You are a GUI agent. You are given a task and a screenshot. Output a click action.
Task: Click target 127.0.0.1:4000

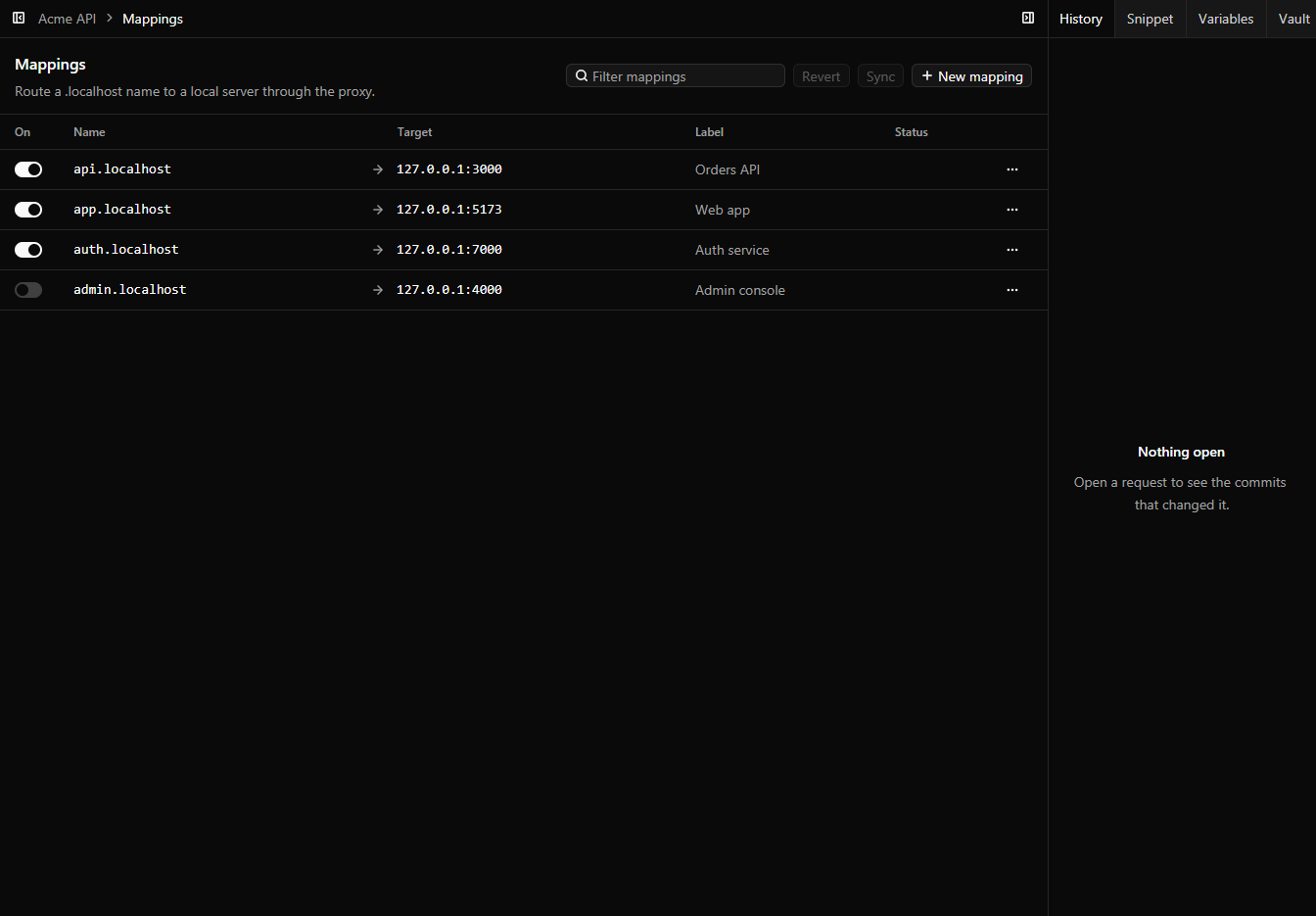click(449, 290)
